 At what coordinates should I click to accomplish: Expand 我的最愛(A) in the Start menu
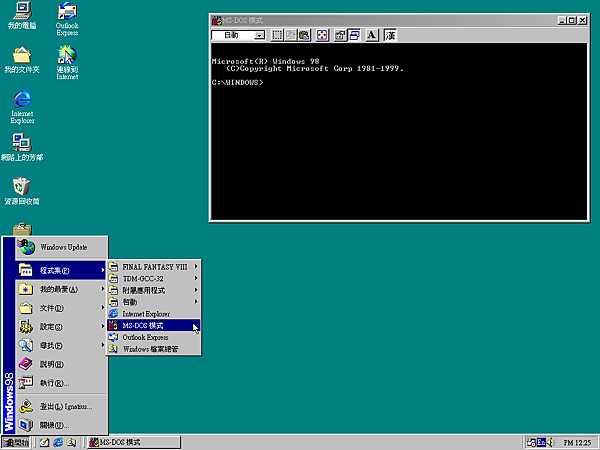(x=61, y=289)
